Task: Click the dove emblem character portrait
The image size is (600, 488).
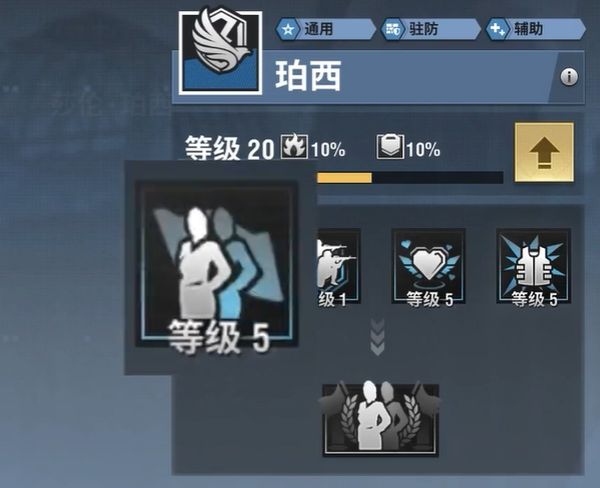Action: click(220, 53)
